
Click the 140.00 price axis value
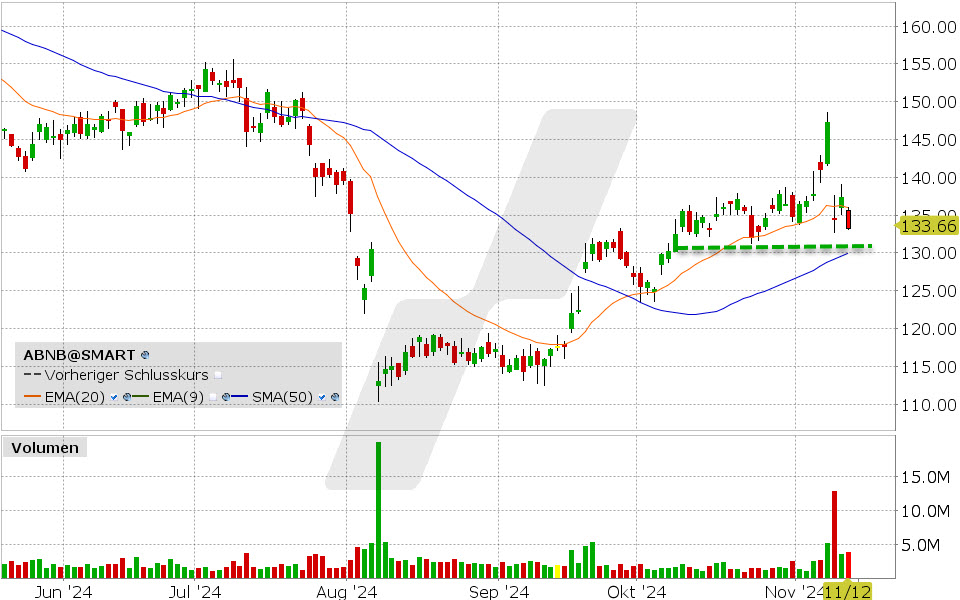click(x=929, y=178)
